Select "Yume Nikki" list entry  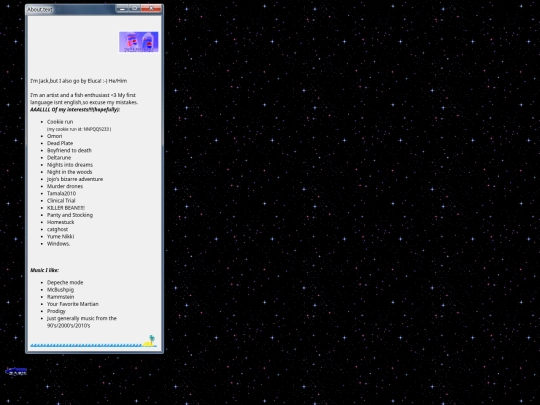pos(61,237)
